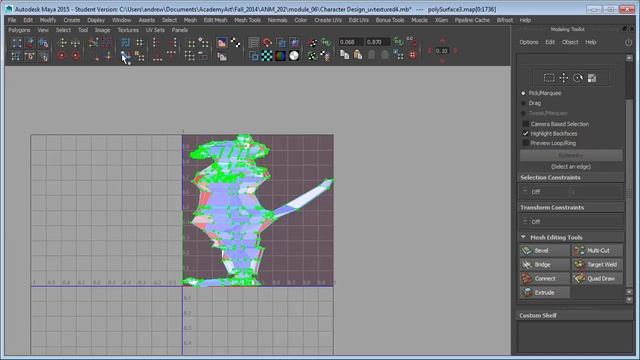Open the Edit UVs menu
The height and width of the screenshot is (360, 640).
tap(358, 20)
